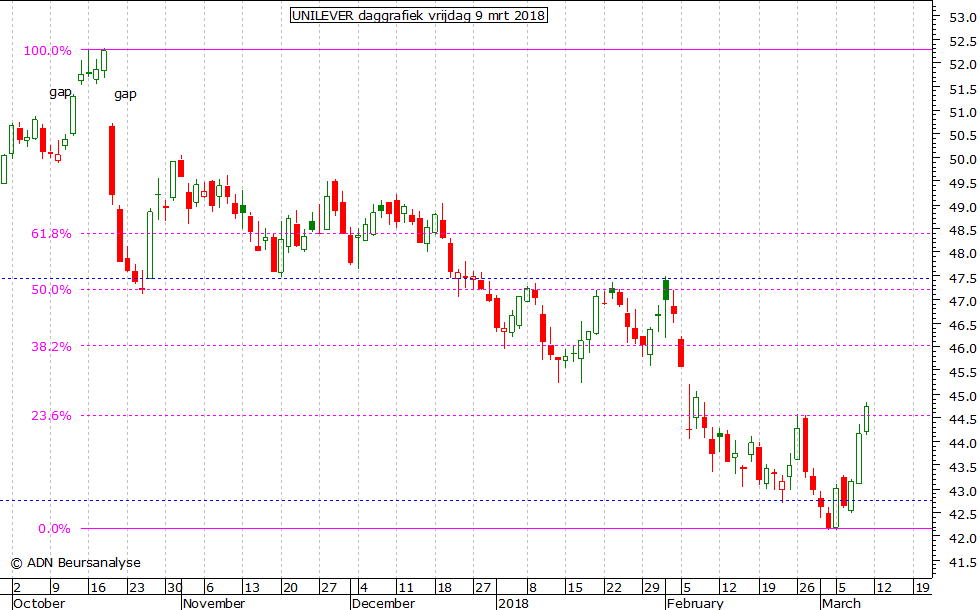Image resolution: width=980 pixels, height=610 pixels.
Task: Select the 100.0% Fibonacci level label
Action: coord(48,51)
